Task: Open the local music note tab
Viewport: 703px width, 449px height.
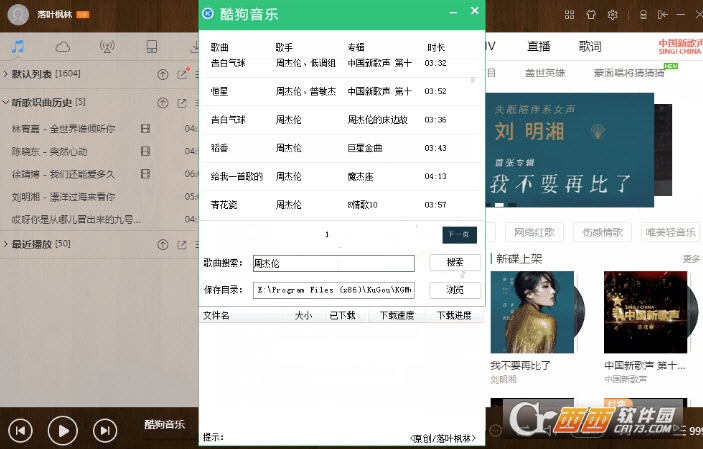Action: tap(18, 46)
